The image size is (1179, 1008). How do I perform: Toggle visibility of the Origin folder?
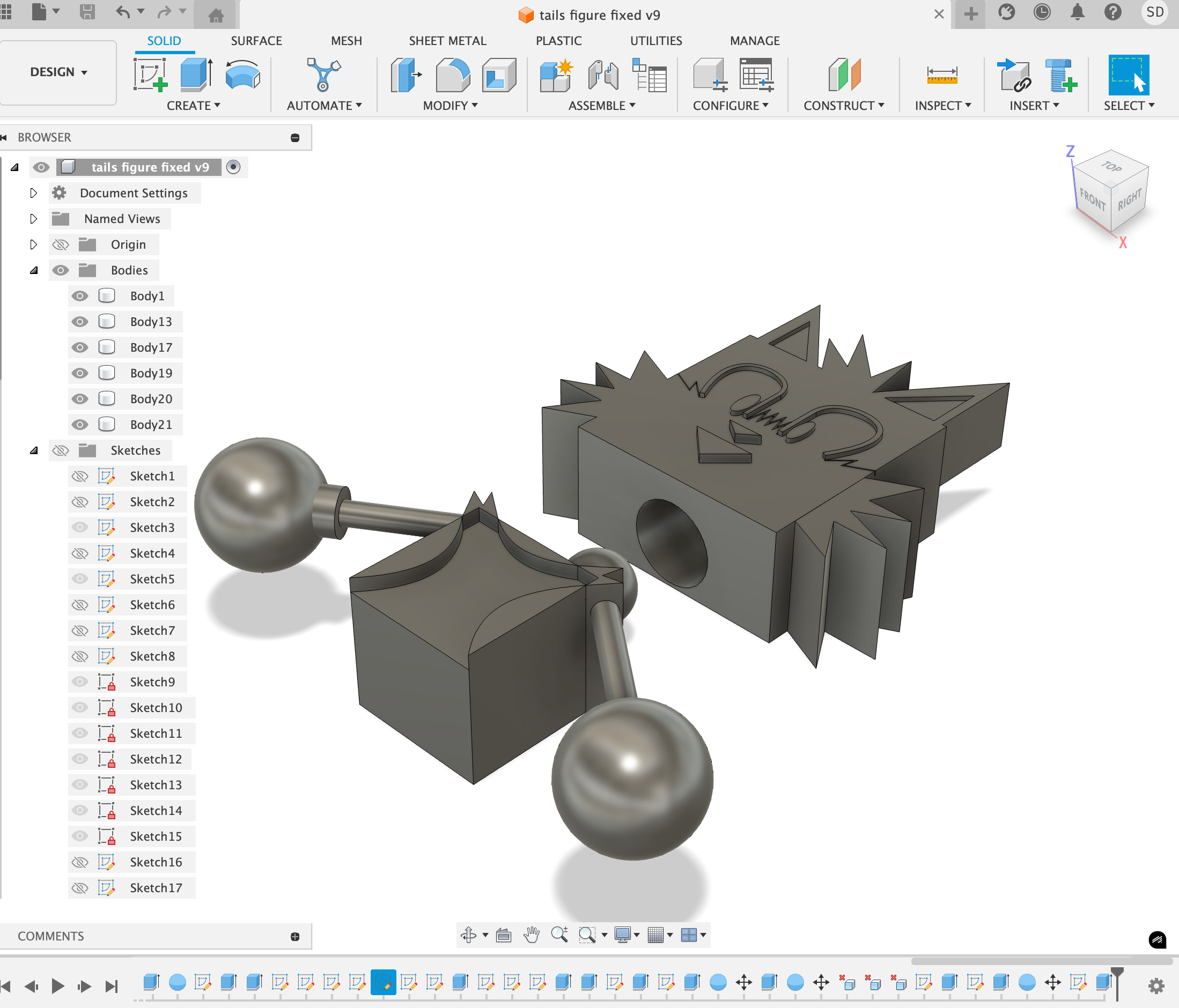click(60, 244)
